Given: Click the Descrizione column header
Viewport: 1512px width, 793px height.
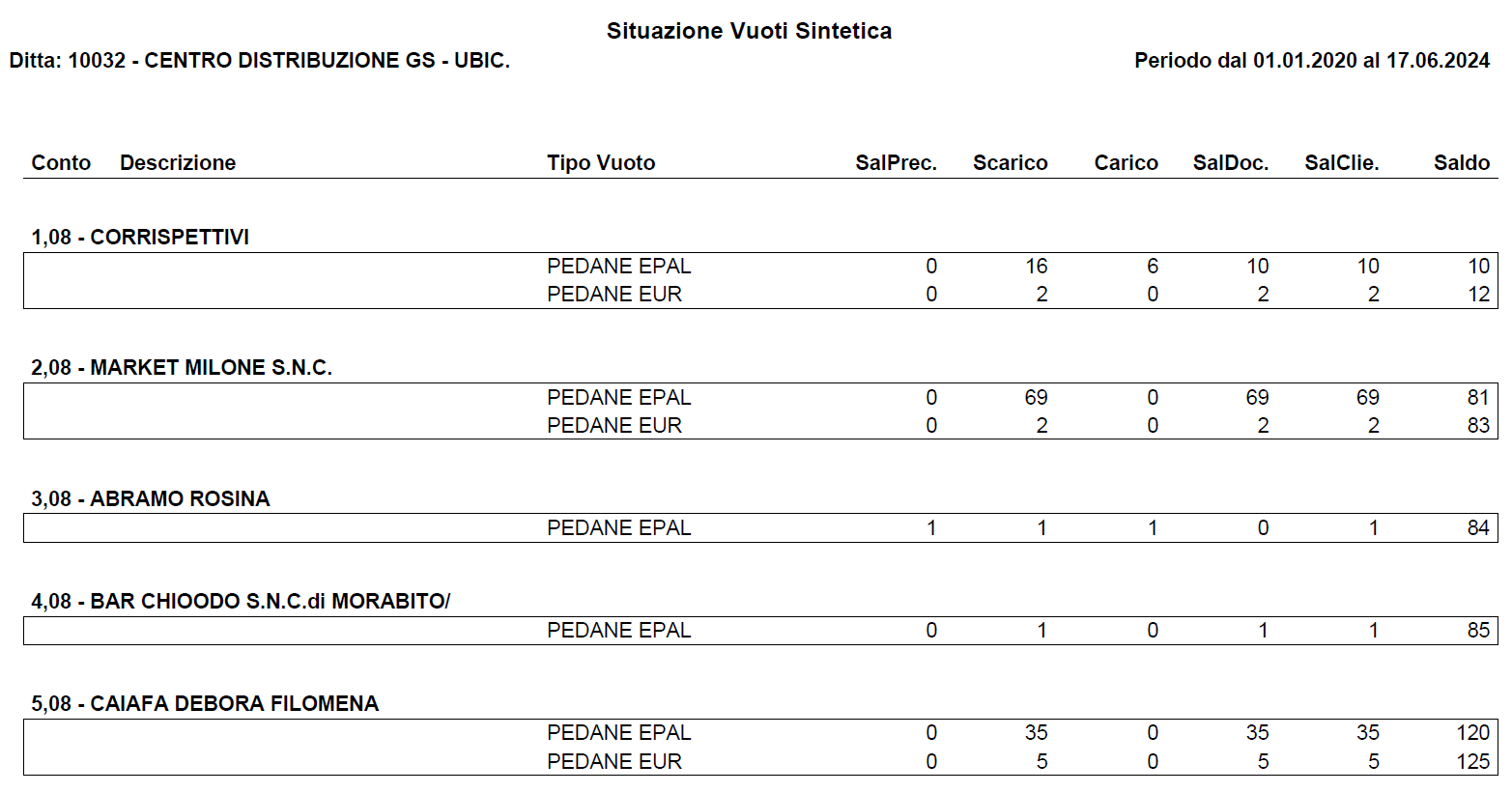Looking at the screenshot, I should tap(178, 162).
